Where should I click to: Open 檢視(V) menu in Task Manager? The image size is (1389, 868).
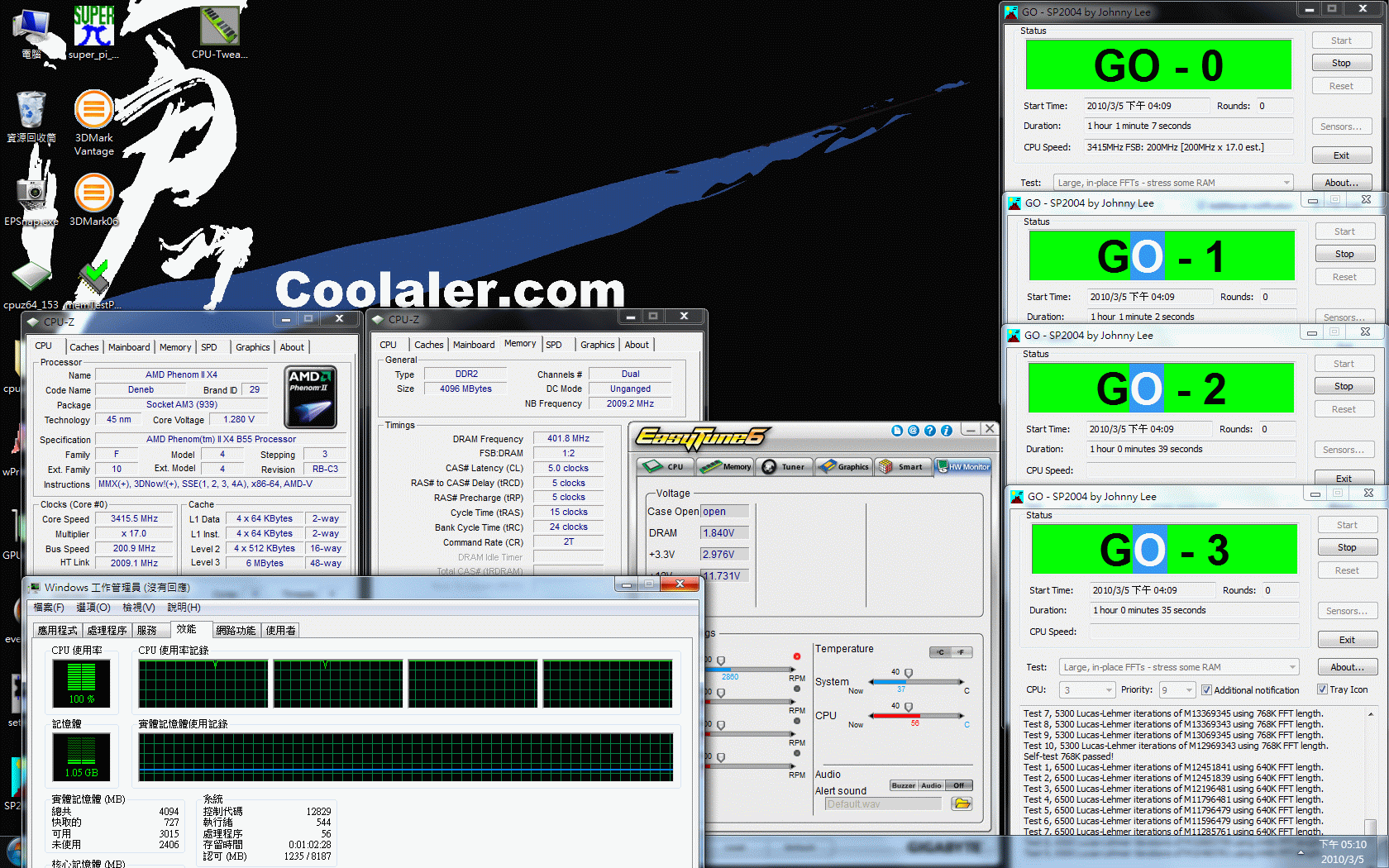(x=139, y=608)
